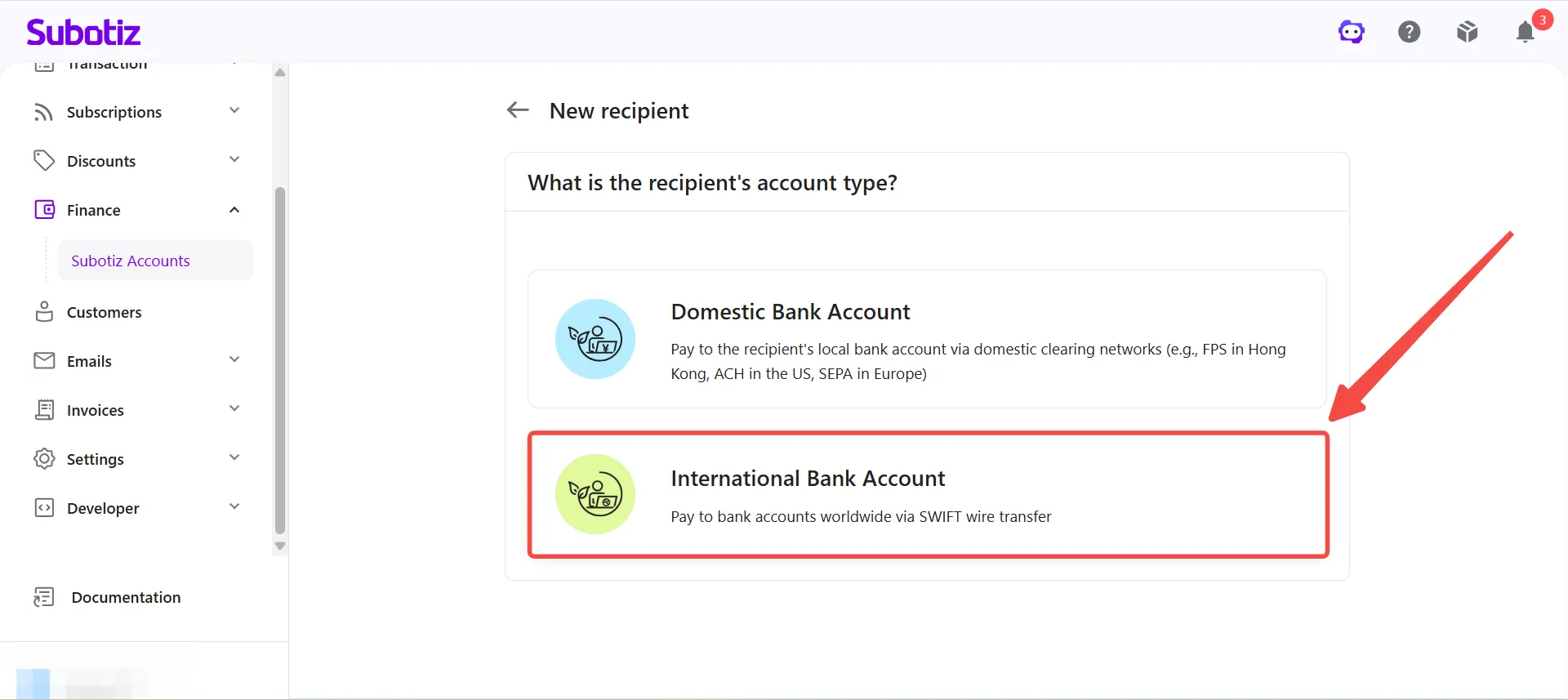This screenshot has height=700, width=1568.
Task: Open the Documentation link
Action: coord(126,597)
